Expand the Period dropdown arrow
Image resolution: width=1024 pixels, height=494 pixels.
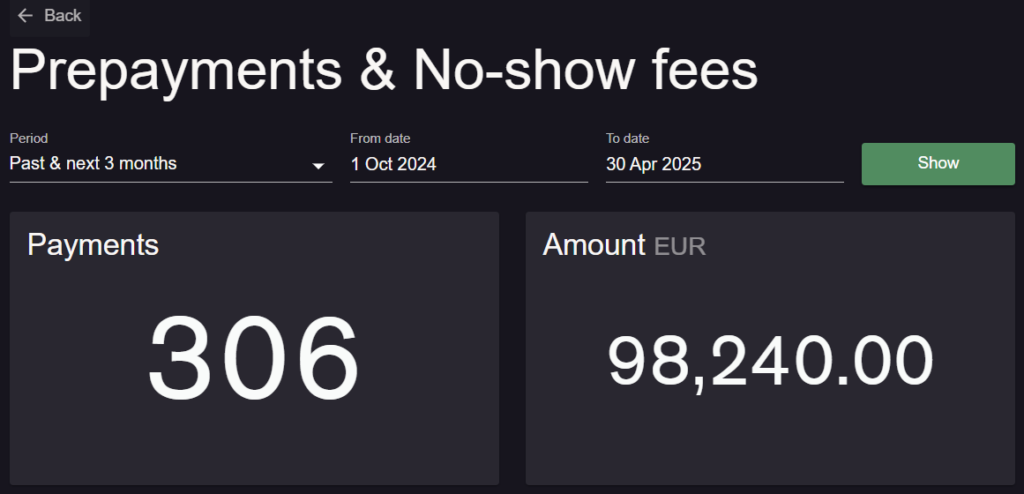tap(318, 165)
